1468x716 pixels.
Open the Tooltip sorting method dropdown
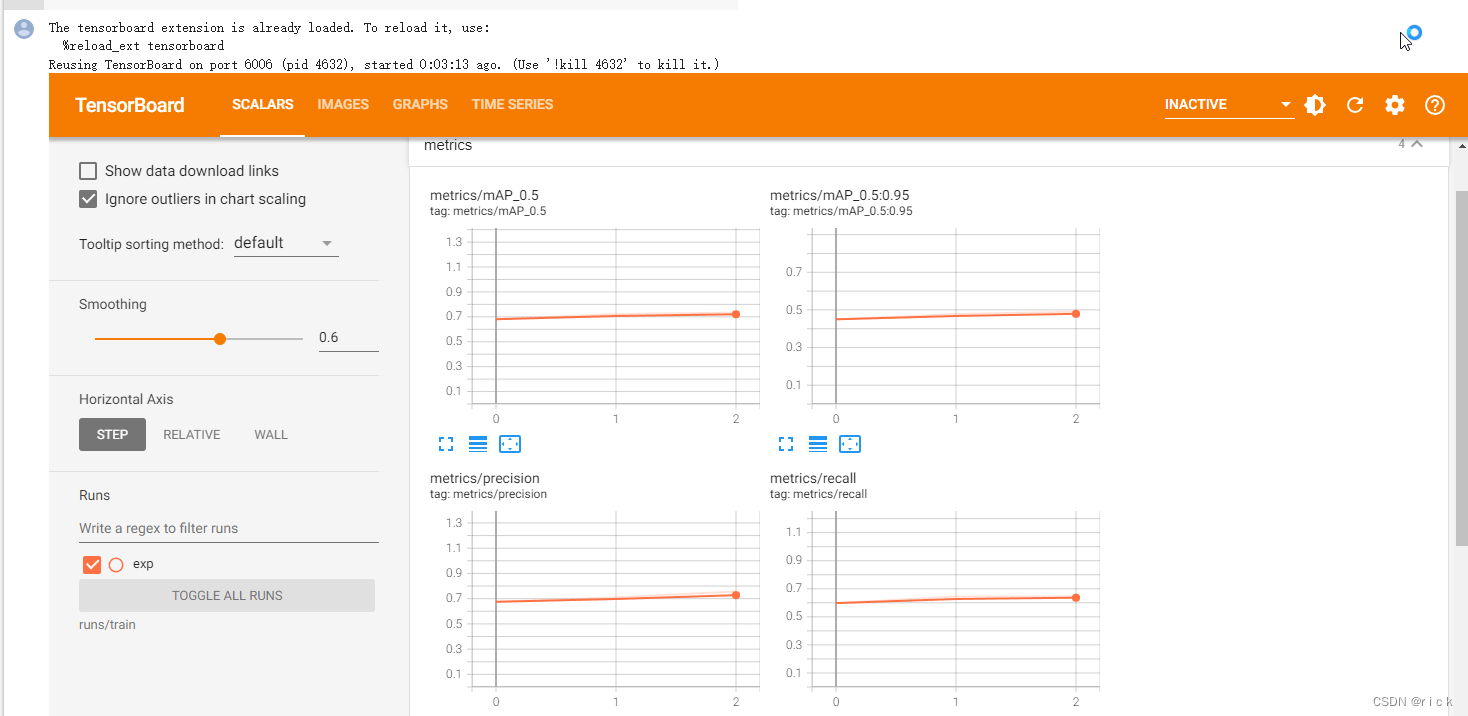286,243
